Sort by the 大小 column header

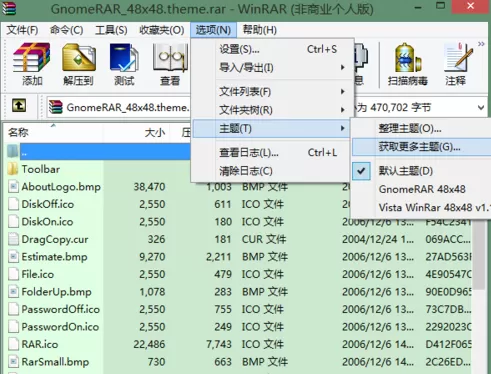[136, 133]
